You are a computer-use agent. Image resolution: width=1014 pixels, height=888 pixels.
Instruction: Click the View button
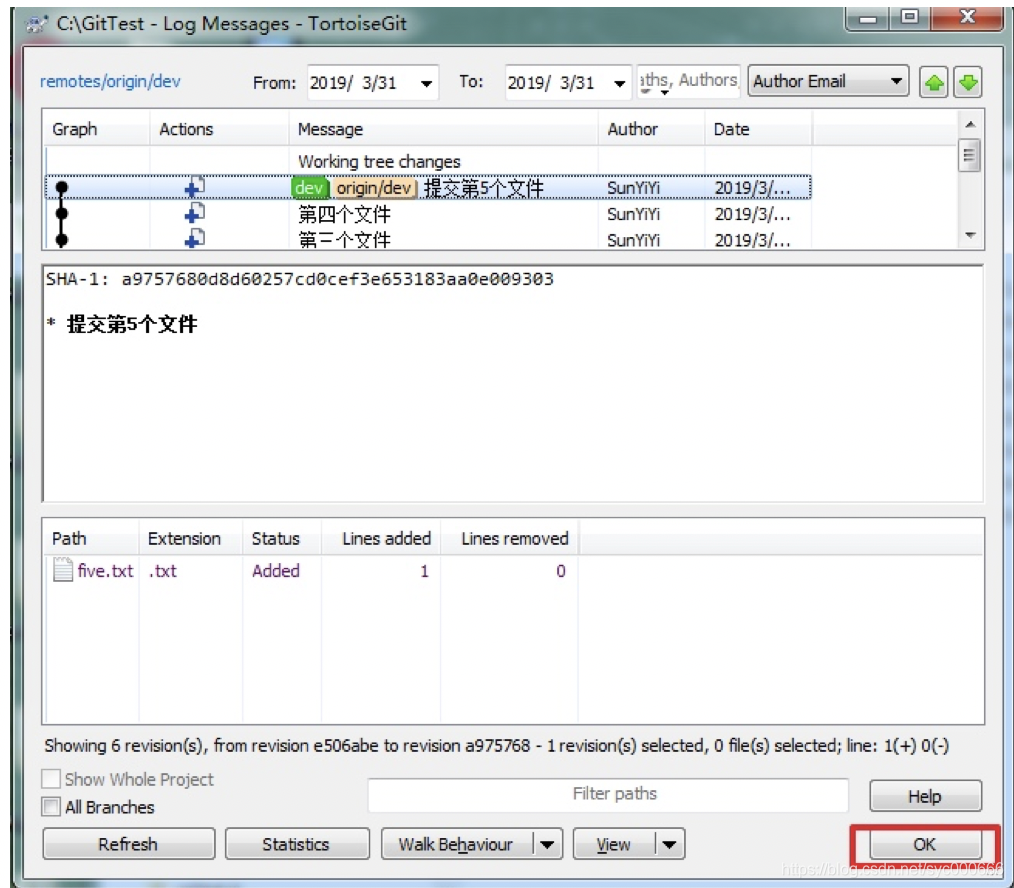coord(613,844)
